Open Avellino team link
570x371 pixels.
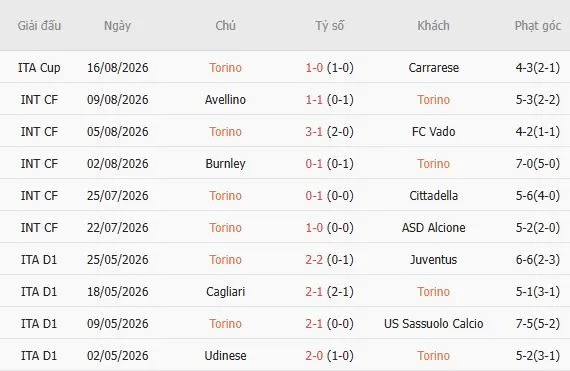(225, 100)
